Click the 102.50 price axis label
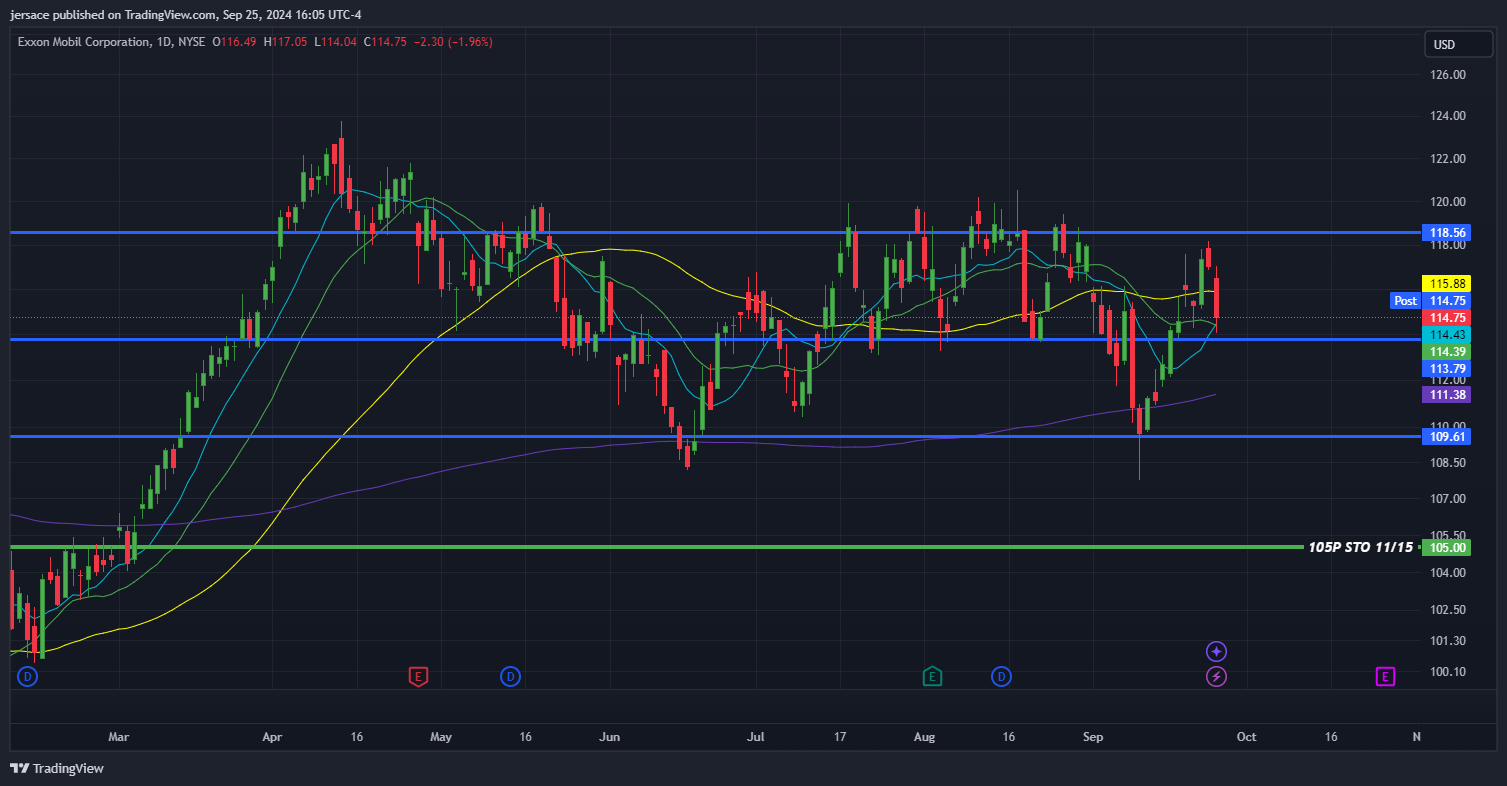 point(1446,610)
